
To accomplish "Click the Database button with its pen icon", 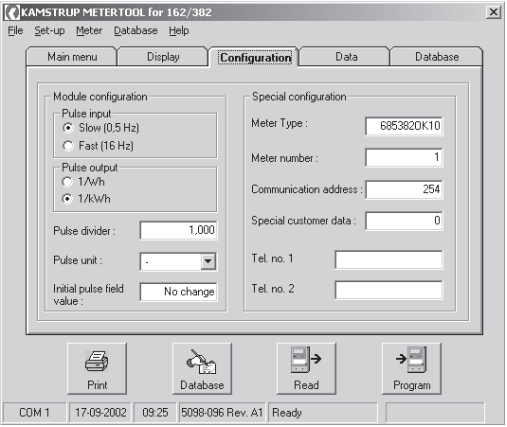I will click(x=202, y=369).
